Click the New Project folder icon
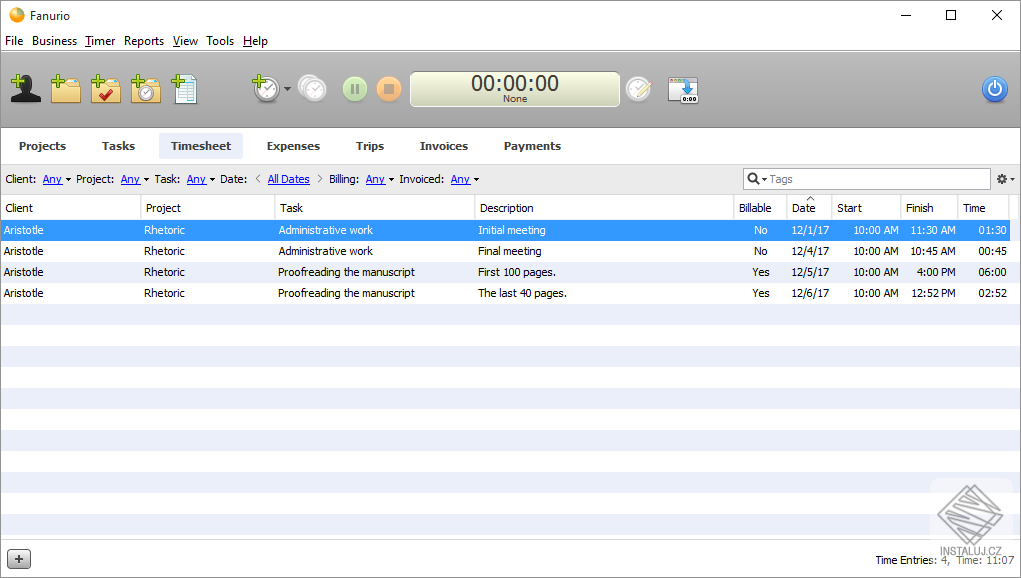 coord(66,89)
